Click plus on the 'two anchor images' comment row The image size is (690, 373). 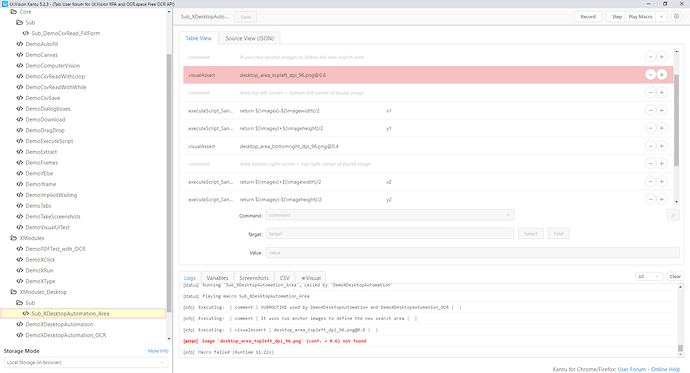click(661, 57)
